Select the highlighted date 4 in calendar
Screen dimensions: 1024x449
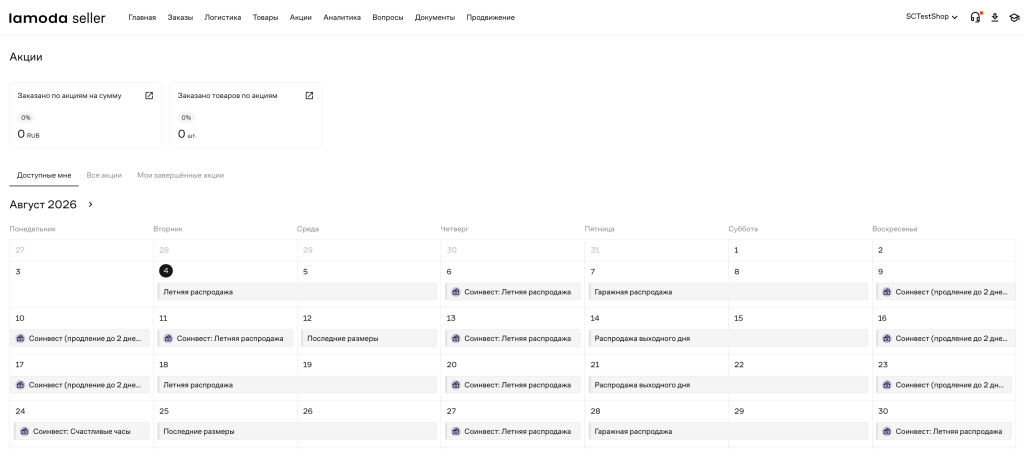[x=166, y=270]
